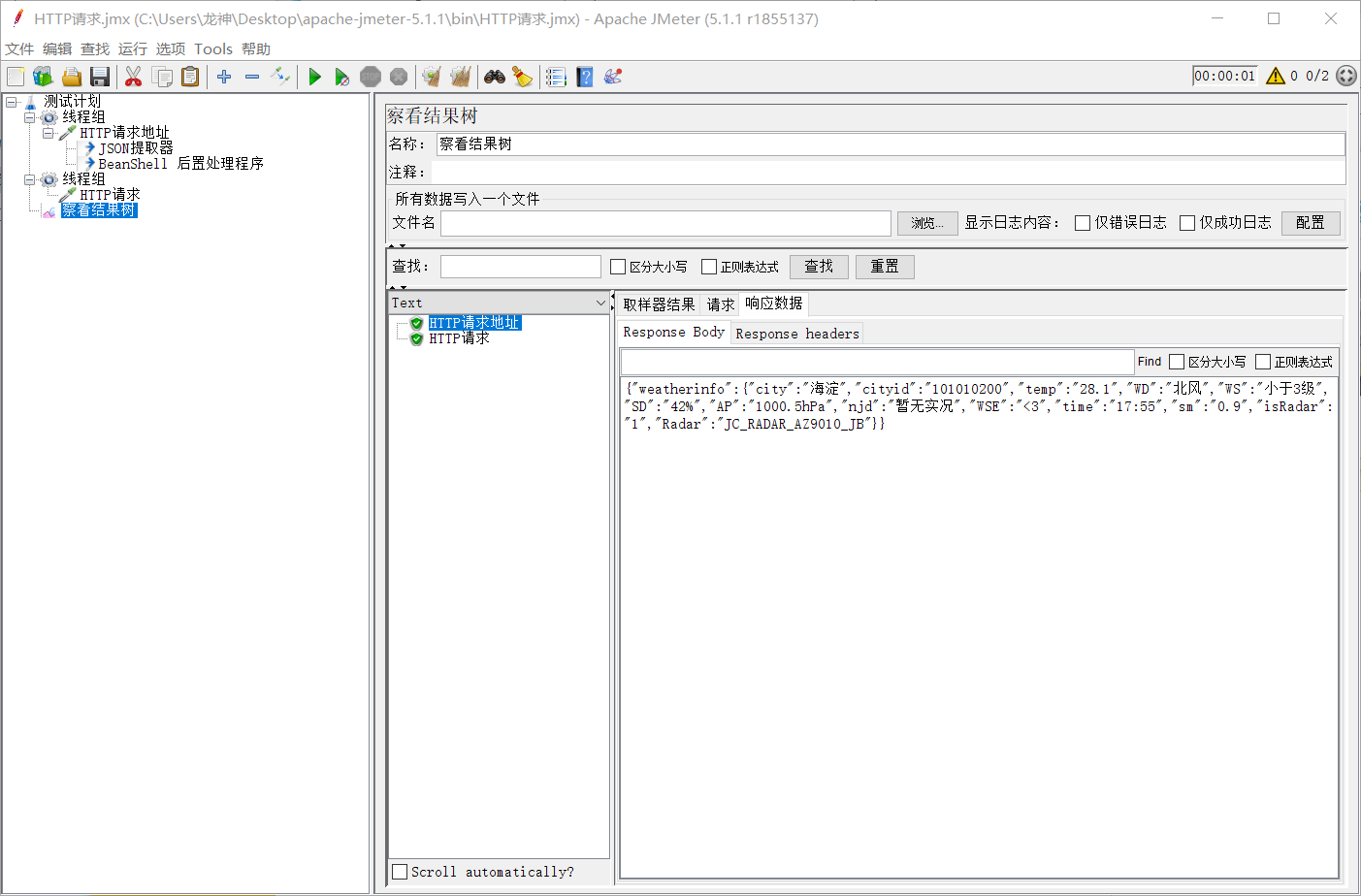Expand all nodes with plus icon

click(x=224, y=77)
